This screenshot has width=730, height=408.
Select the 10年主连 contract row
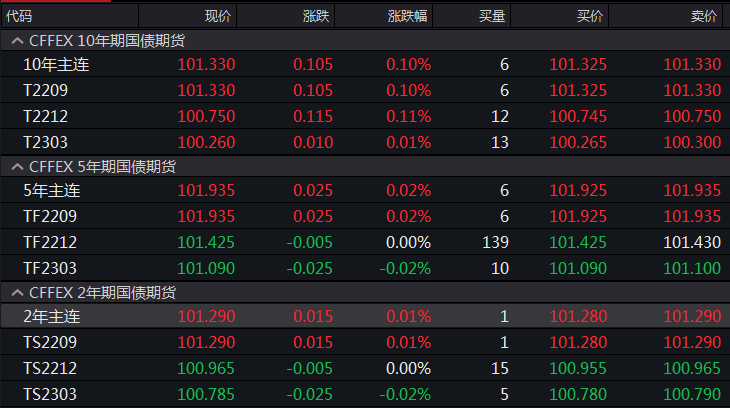[x=51, y=65]
